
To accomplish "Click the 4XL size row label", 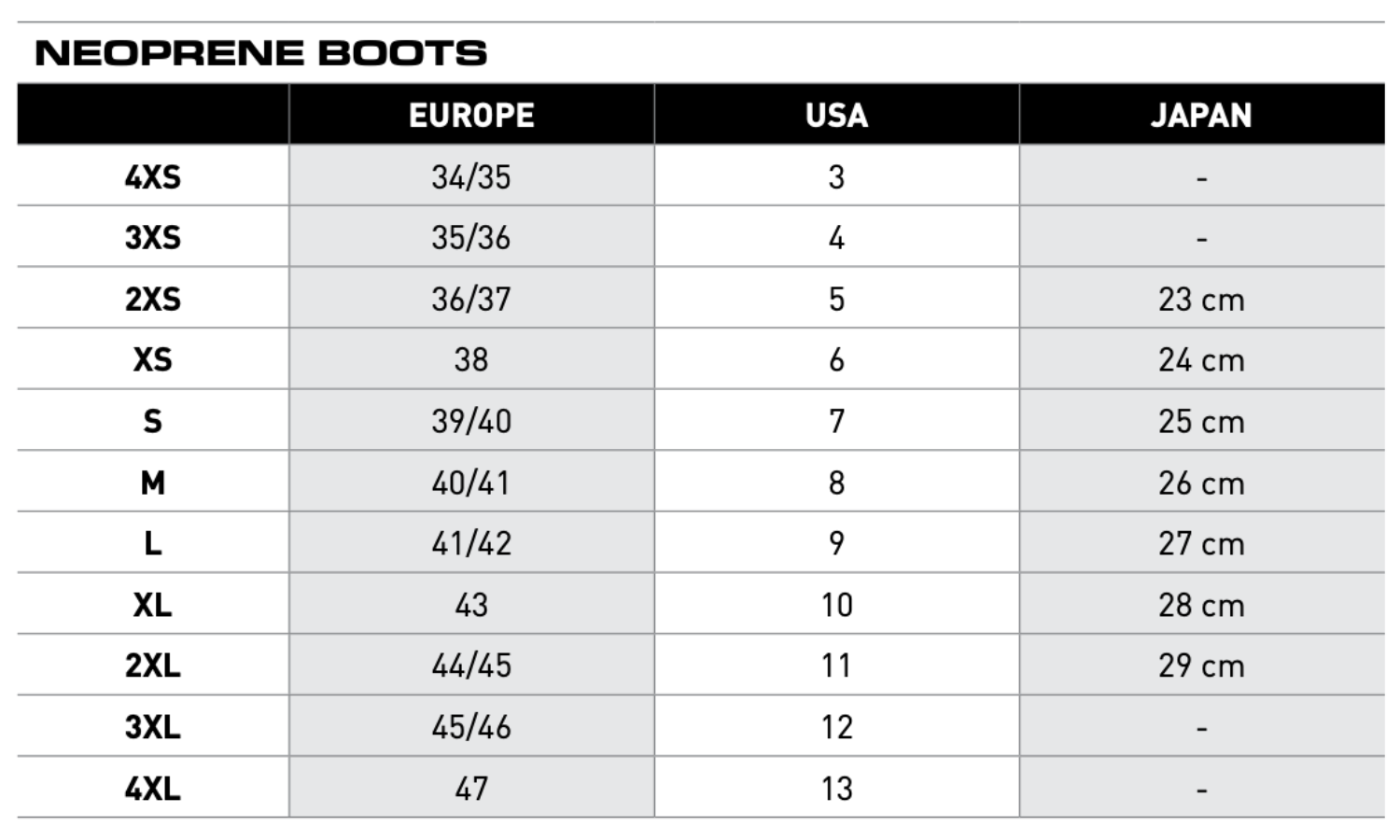I will tap(153, 789).
